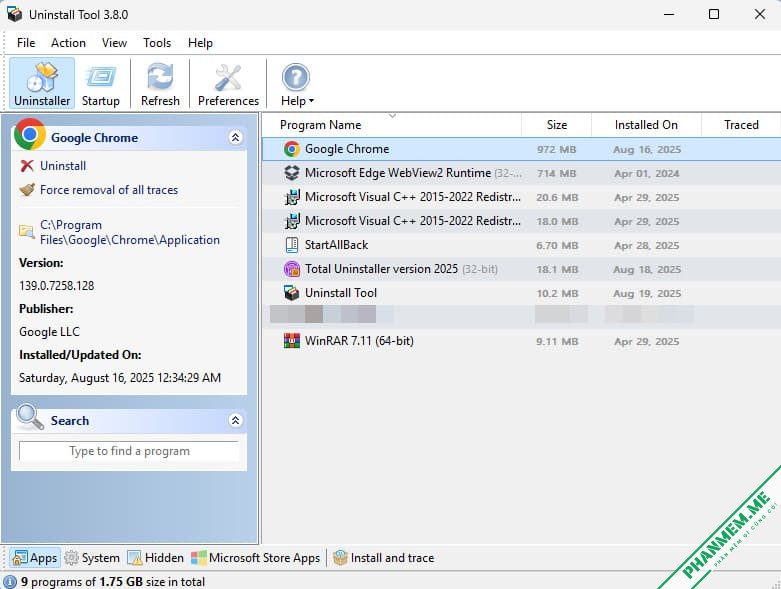Click Force removal of all traces
781x589 pixels.
pyautogui.click(x=109, y=190)
